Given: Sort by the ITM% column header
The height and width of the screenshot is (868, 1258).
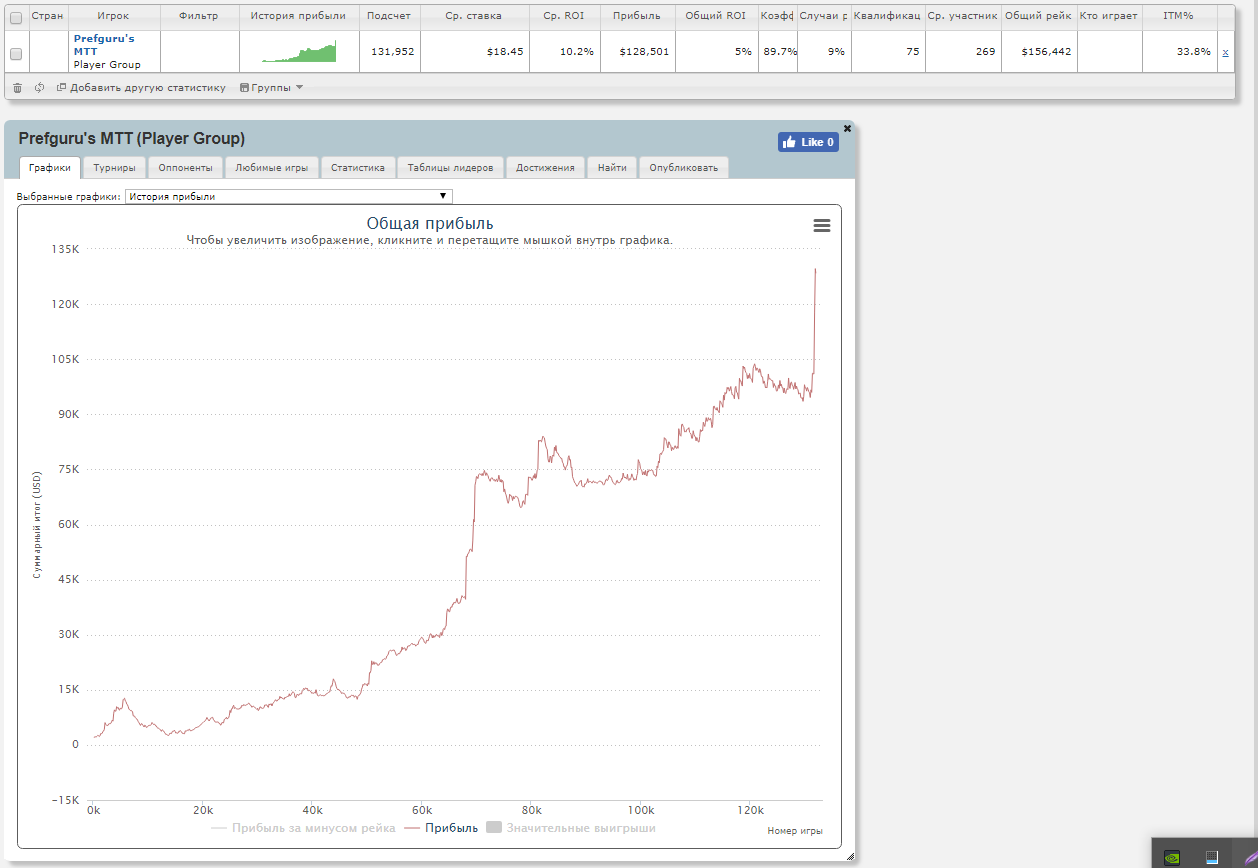Looking at the screenshot, I should [x=1179, y=16].
